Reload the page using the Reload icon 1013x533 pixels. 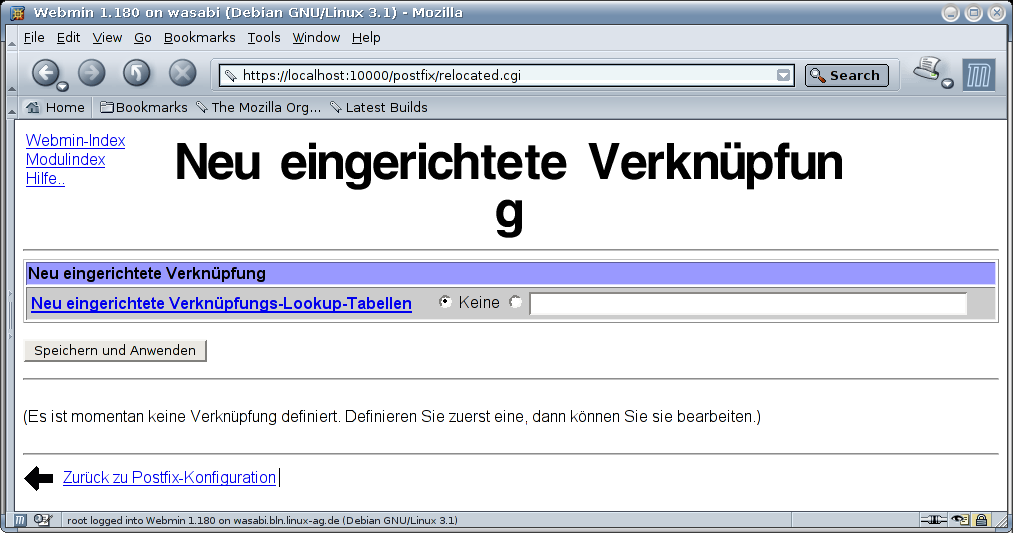[137, 73]
